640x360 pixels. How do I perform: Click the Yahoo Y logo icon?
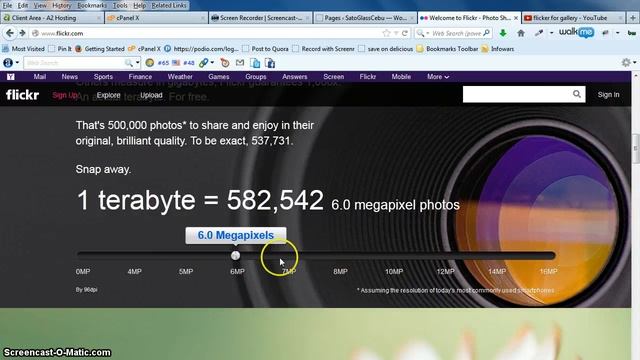point(11,77)
